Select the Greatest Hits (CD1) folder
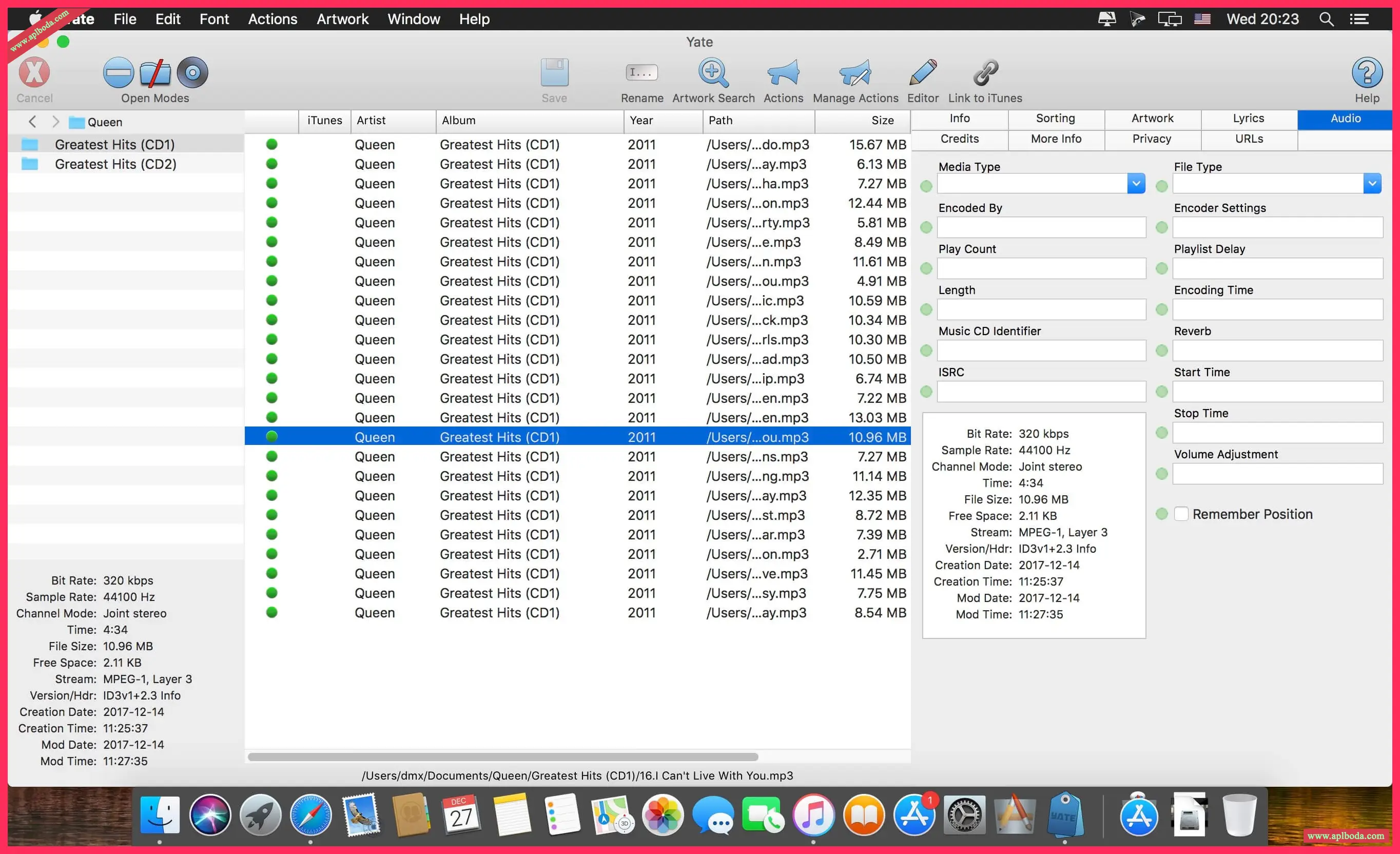The image size is (1400, 854). (x=126, y=144)
